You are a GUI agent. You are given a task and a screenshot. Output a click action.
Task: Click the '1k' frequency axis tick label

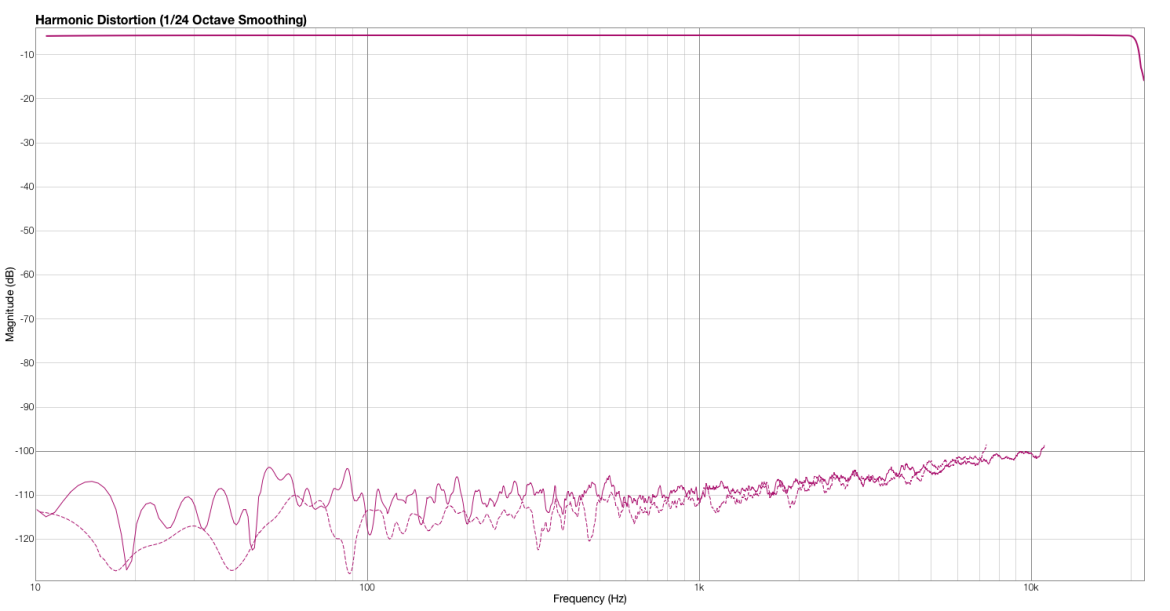(x=699, y=588)
